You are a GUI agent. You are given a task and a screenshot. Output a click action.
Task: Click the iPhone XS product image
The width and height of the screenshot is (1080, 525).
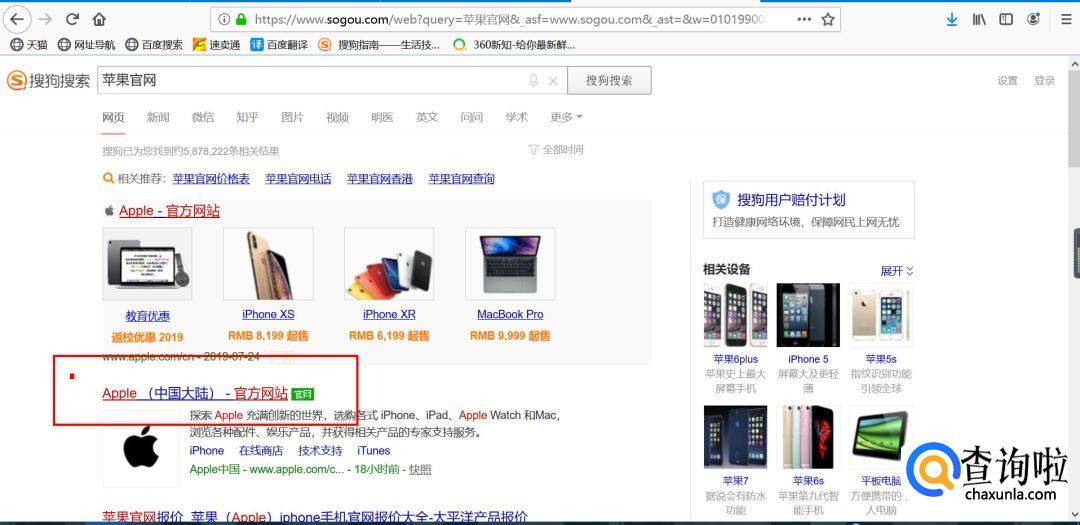(x=268, y=264)
